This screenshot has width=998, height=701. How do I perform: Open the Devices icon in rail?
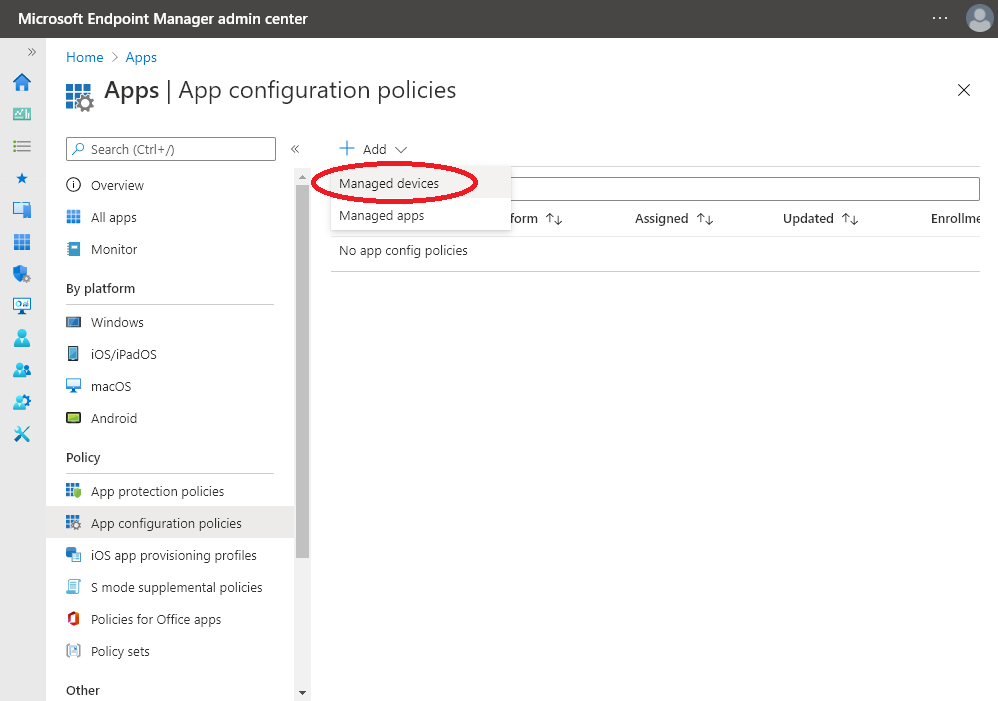point(22,209)
